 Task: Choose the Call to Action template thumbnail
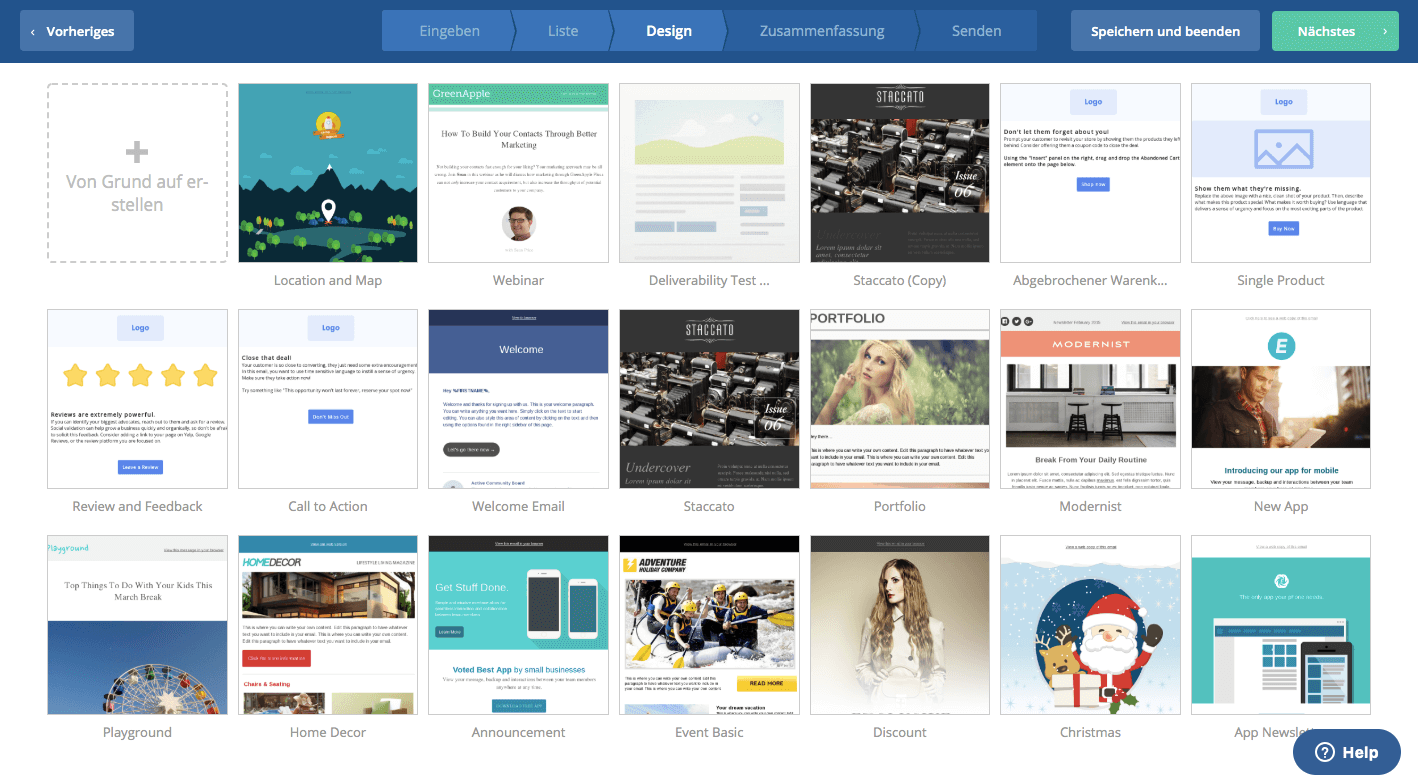tap(328, 399)
